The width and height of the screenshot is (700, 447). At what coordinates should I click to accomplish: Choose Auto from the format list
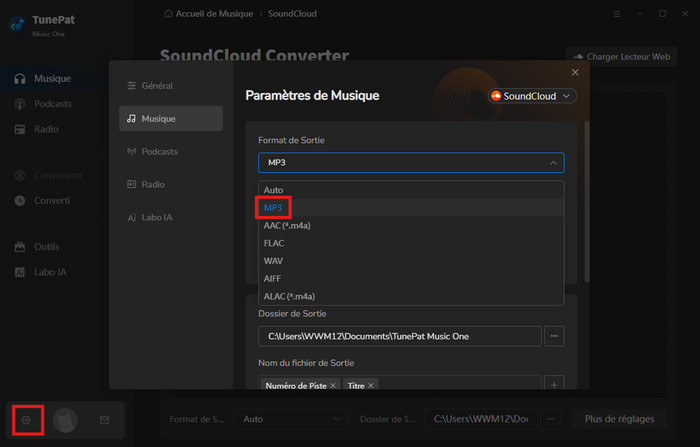(411, 190)
